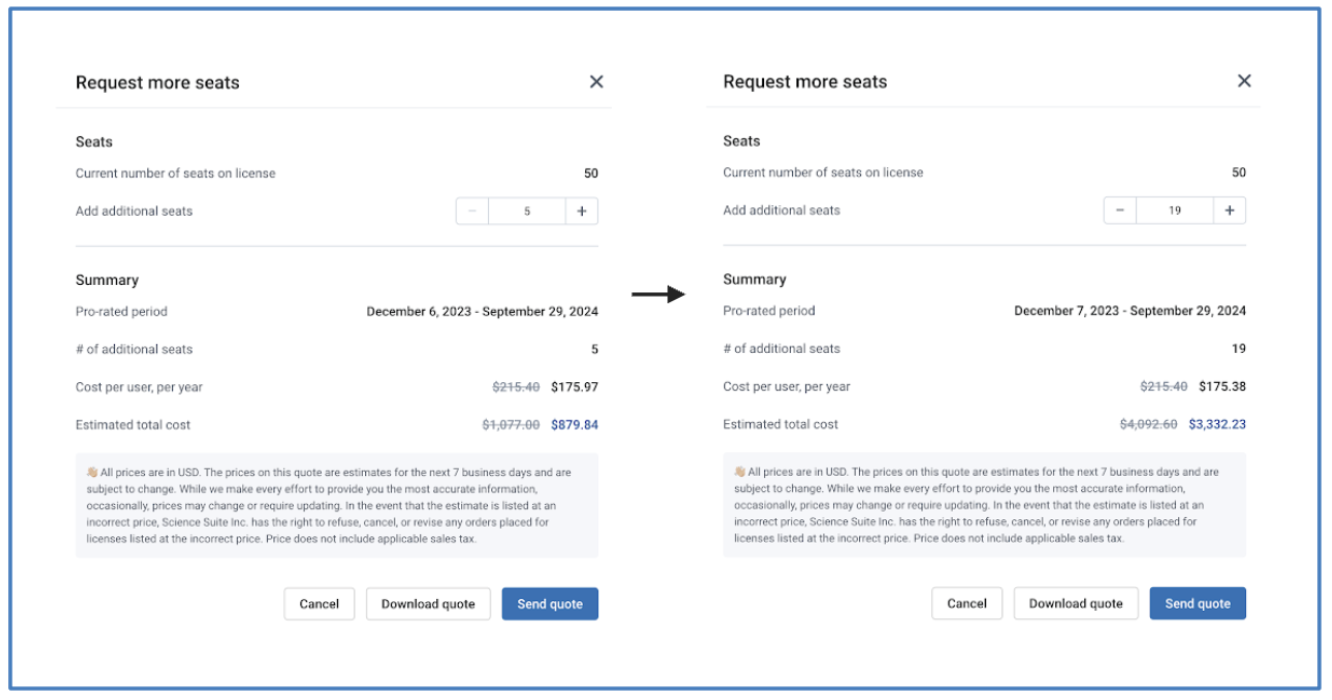Click the $879.84 estimated total cost
The image size is (1332, 700).
click(x=574, y=425)
